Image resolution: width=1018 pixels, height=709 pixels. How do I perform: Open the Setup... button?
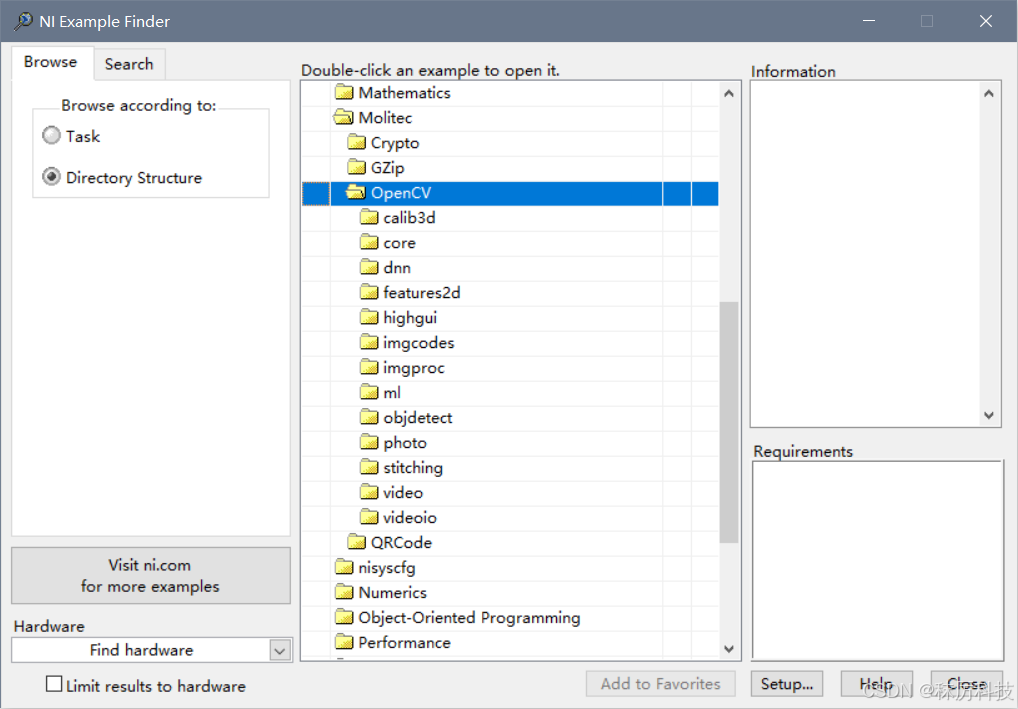787,684
